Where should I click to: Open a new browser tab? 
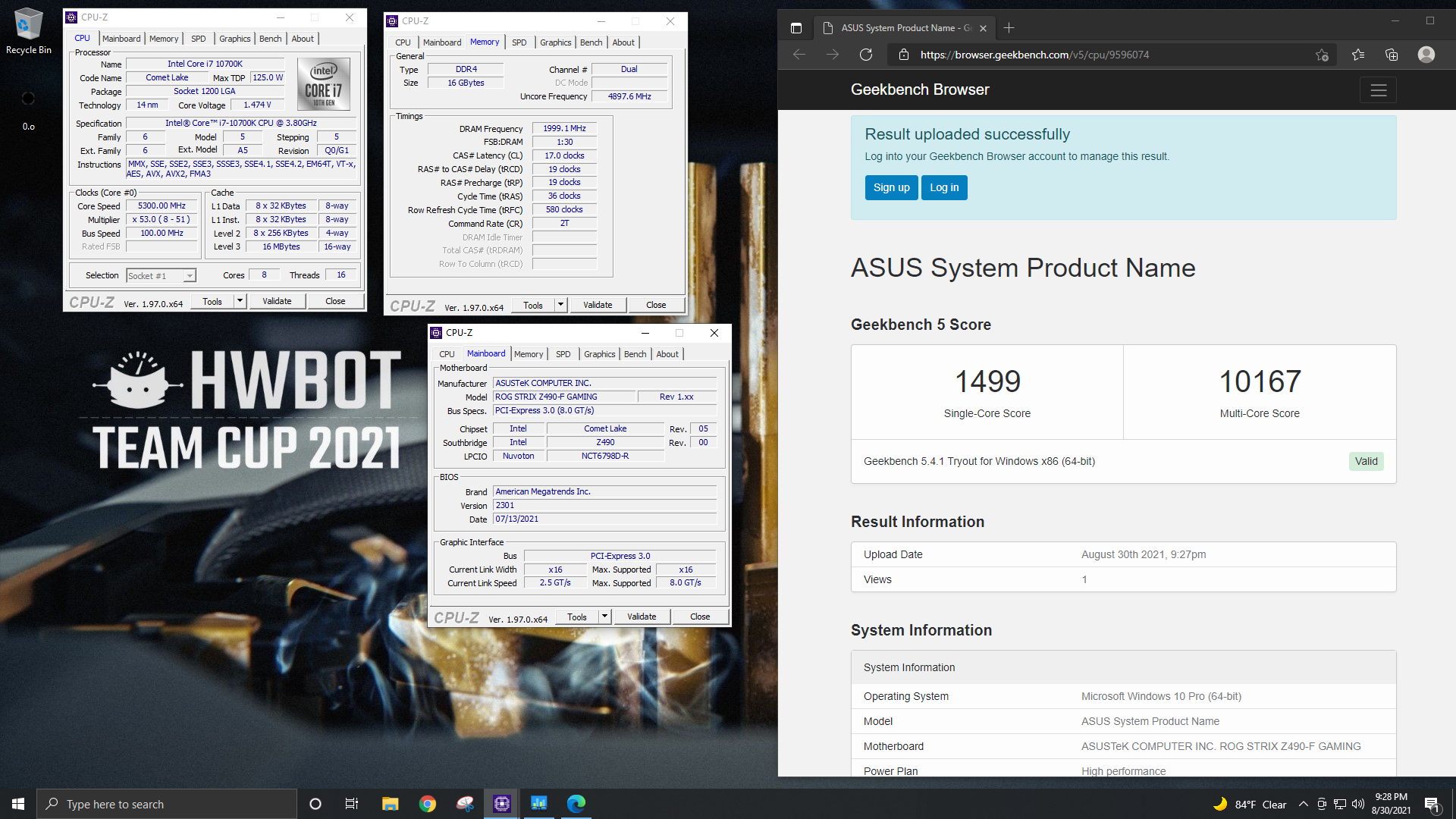tap(1009, 28)
